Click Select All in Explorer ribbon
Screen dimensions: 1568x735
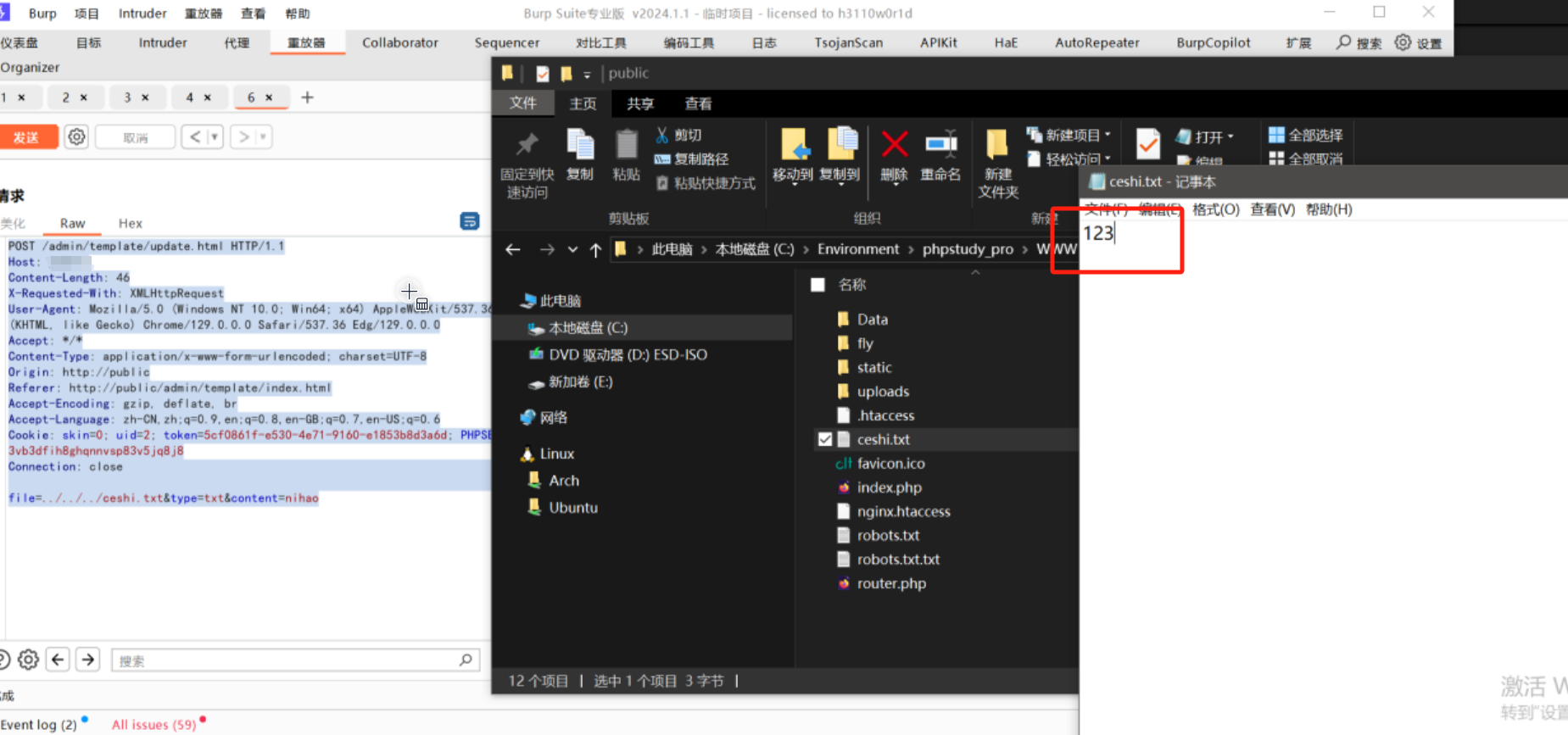(1305, 135)
